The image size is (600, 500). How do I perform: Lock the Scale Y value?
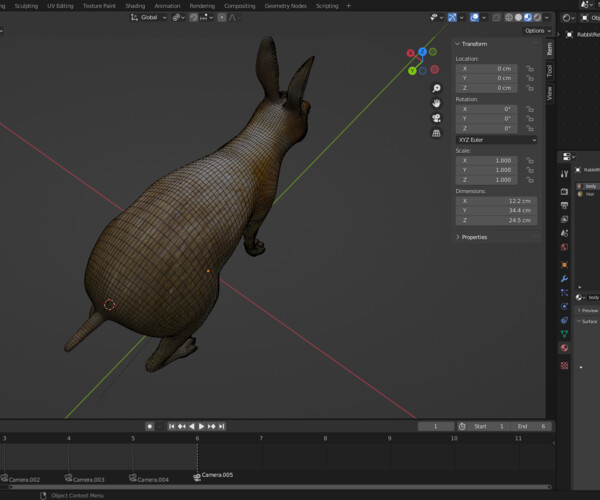click(x=530, y=170)
